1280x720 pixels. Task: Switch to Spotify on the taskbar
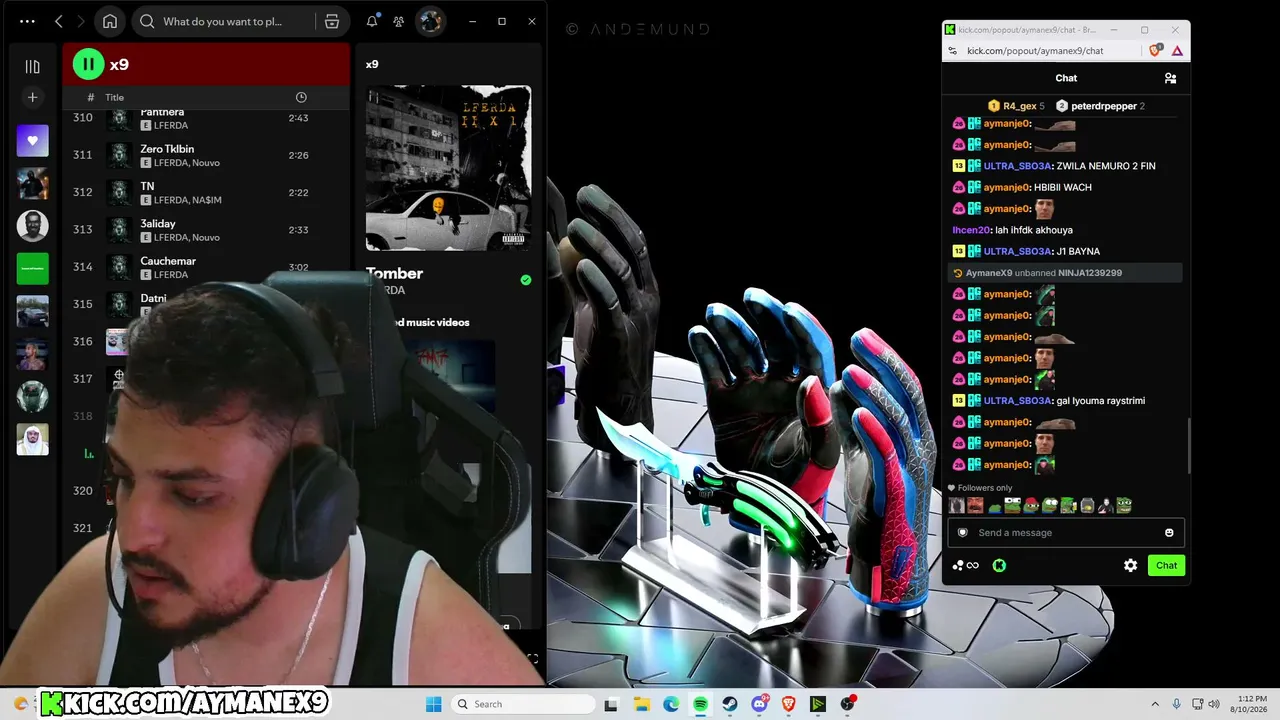click(700, 704)
